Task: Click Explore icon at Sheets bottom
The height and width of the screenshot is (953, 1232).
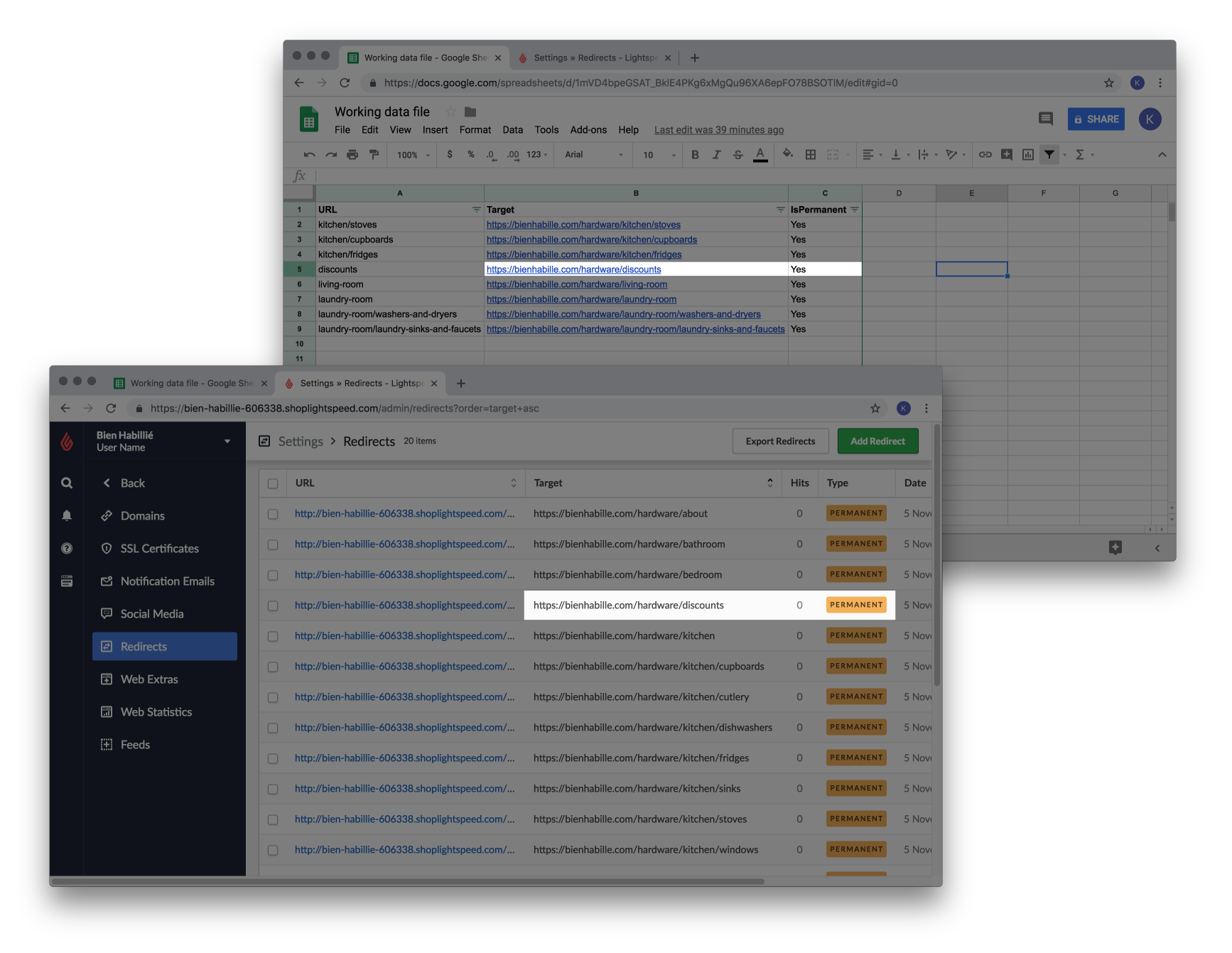Action: (1115, 547)
